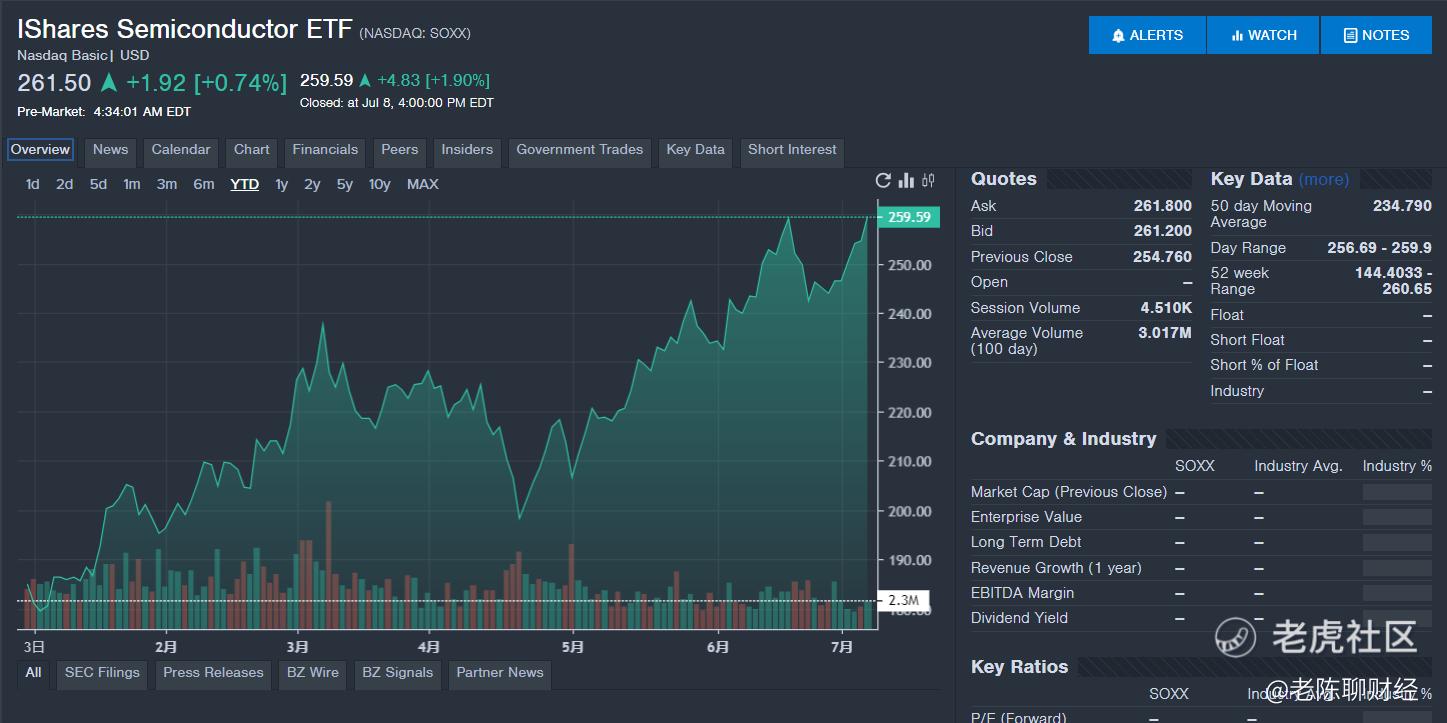
Task: Switch chart timeframe to MAX
Action: click(422, 184)
